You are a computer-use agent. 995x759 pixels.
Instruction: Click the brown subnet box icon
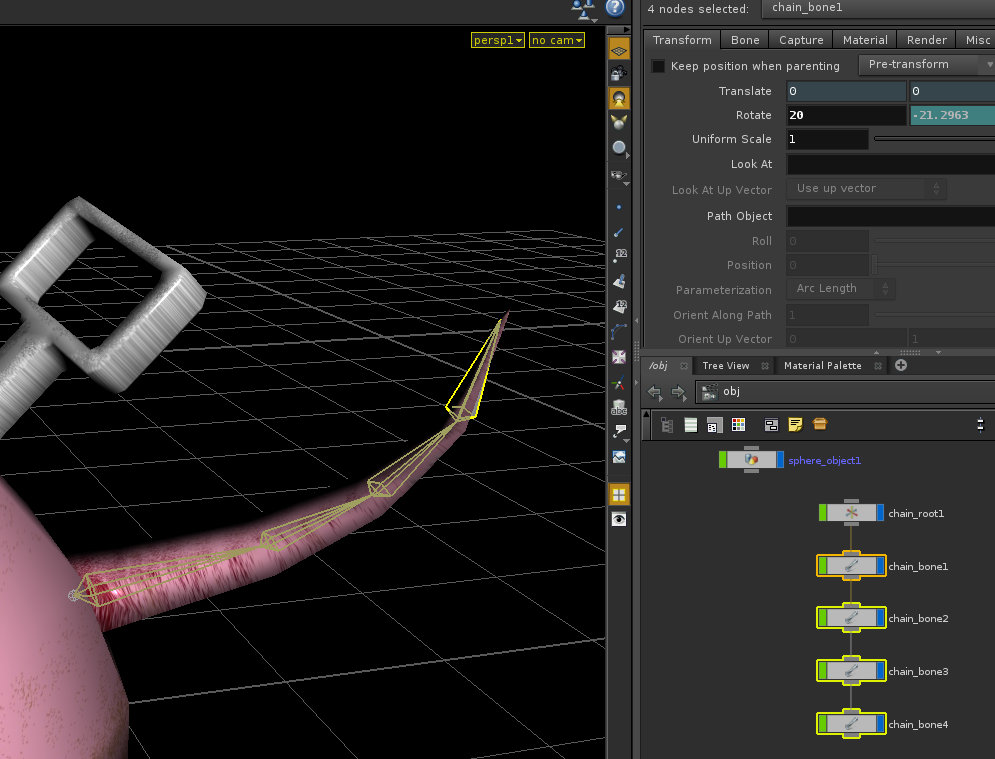coord(820,424)
